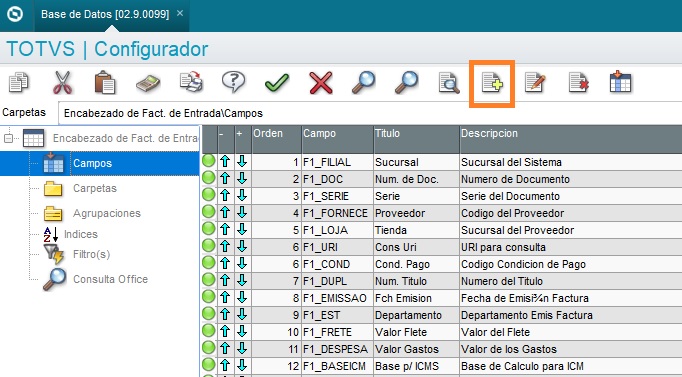The image size is (682, 377).
Task: Open the Consulta Office tree item
Action: pos(110,279)
